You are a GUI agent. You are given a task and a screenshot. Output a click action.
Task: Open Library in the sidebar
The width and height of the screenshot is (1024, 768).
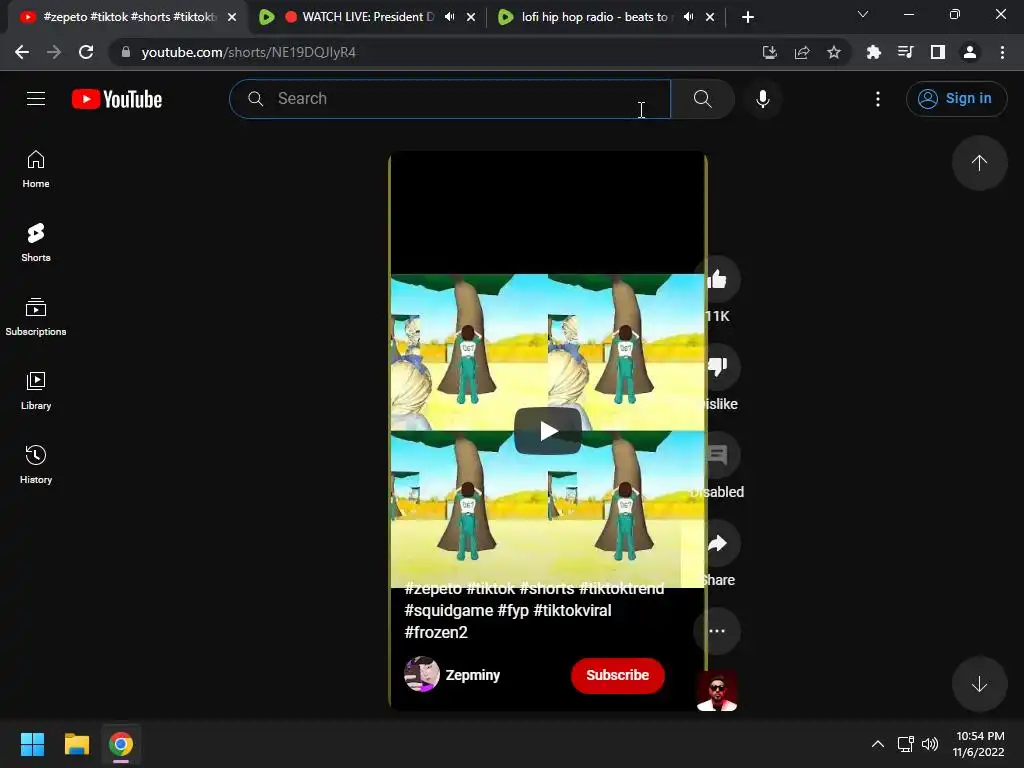(x=36, y=391)
